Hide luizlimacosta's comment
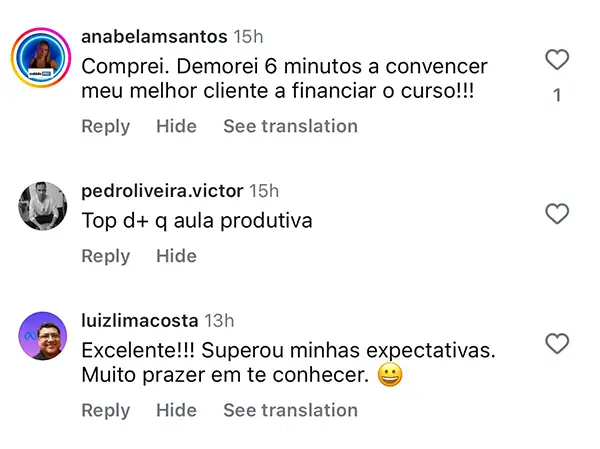 [176, 410]
